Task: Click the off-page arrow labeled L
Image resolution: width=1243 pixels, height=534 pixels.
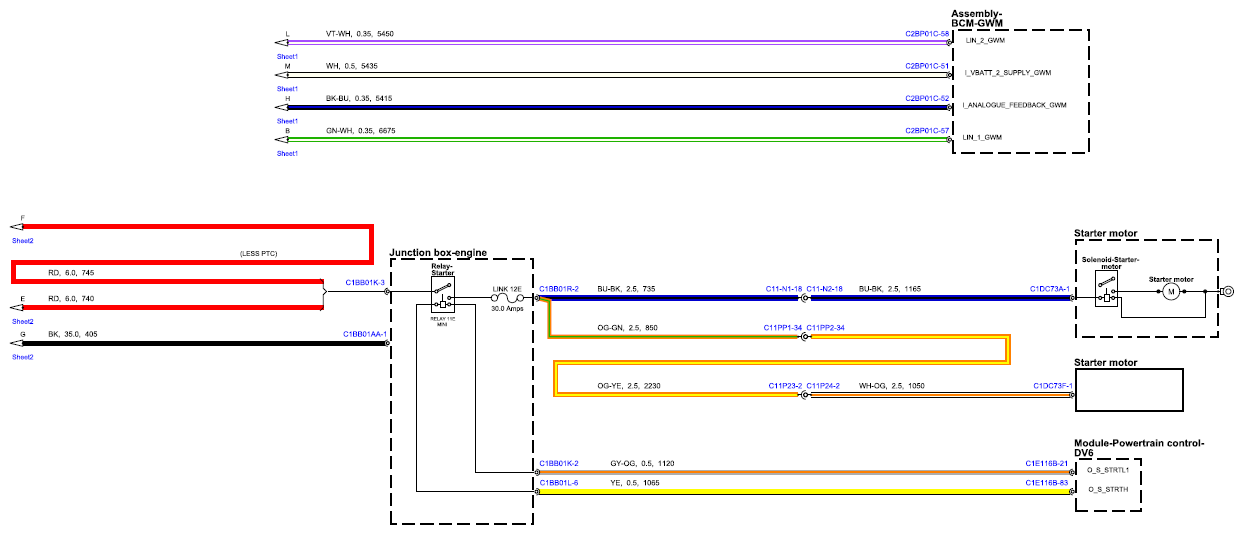Action: (281, 43)
